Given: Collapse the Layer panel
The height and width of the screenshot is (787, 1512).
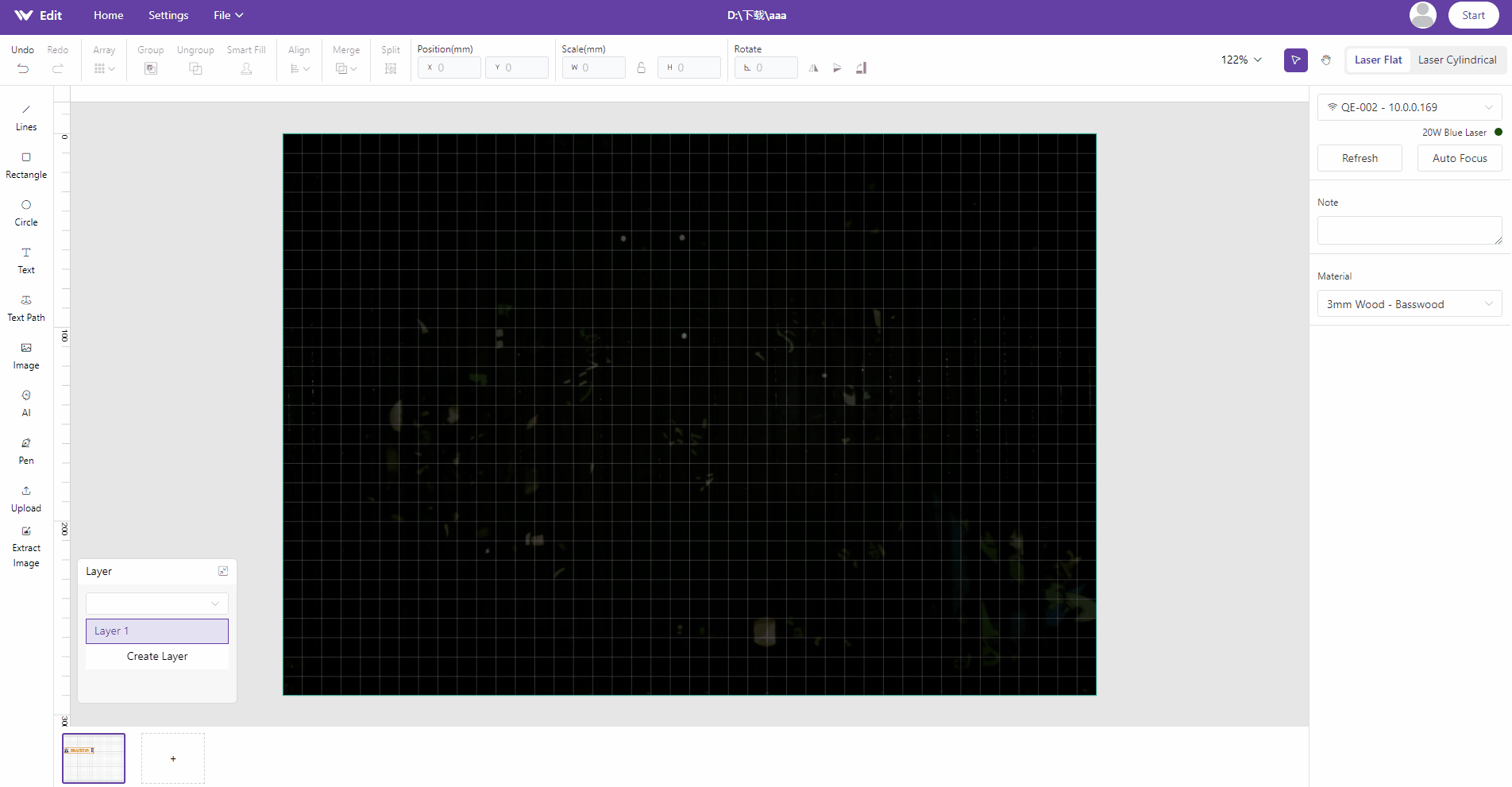Looking at the screenshot, I should (223, 571).
